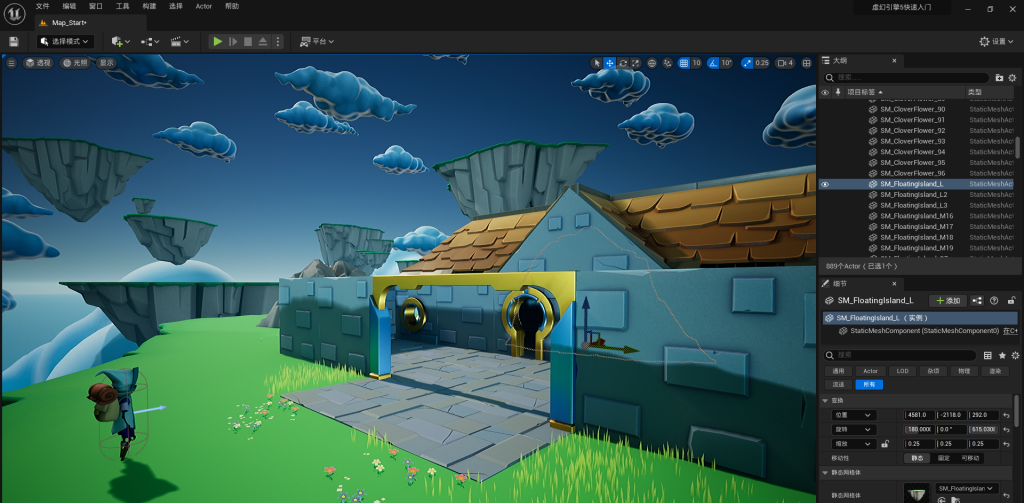Save the current level with floppy icon
Screen dimensions: 1024x503
pyautogui.click(x=14, y=41)
